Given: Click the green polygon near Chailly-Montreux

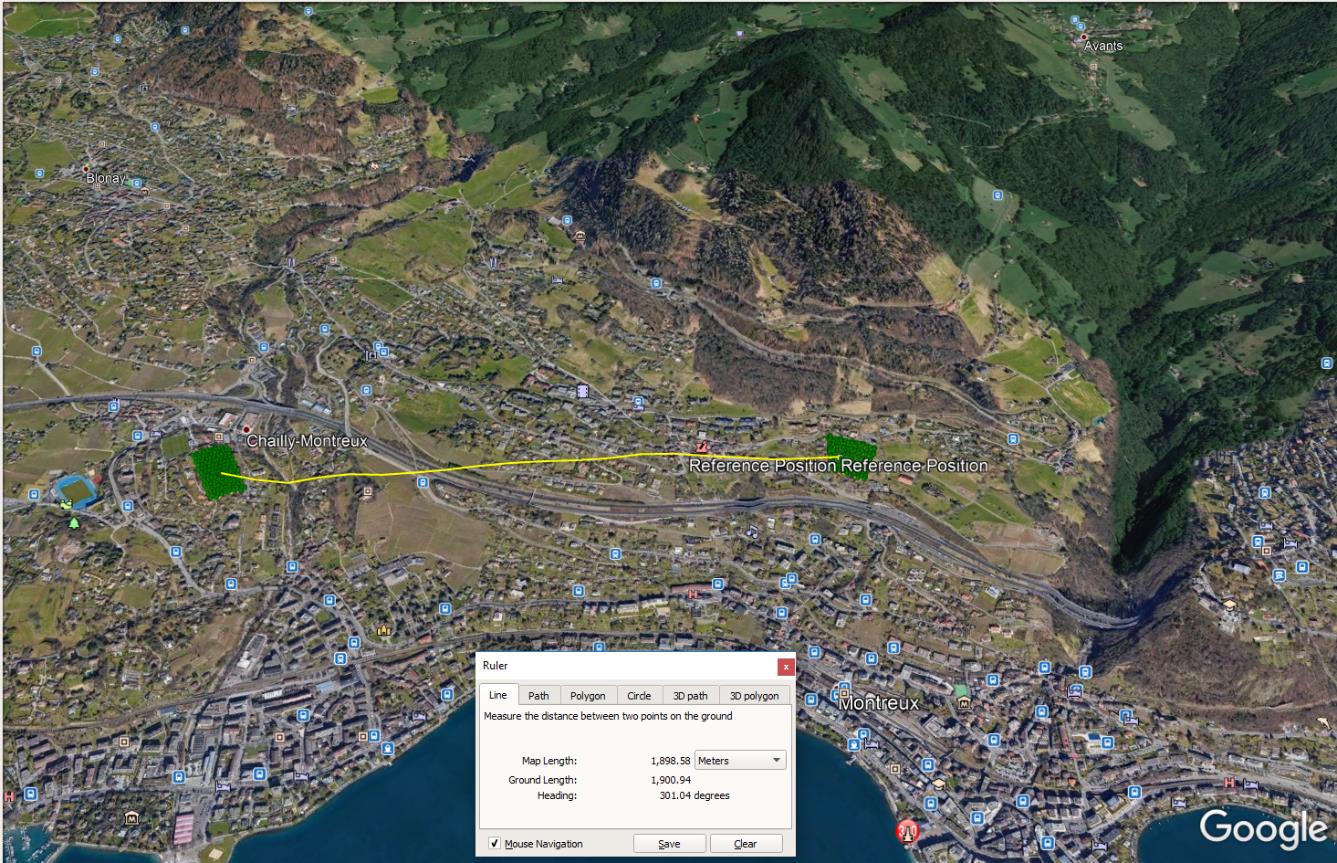Looking at the screenshot, I should pos(215,471).
